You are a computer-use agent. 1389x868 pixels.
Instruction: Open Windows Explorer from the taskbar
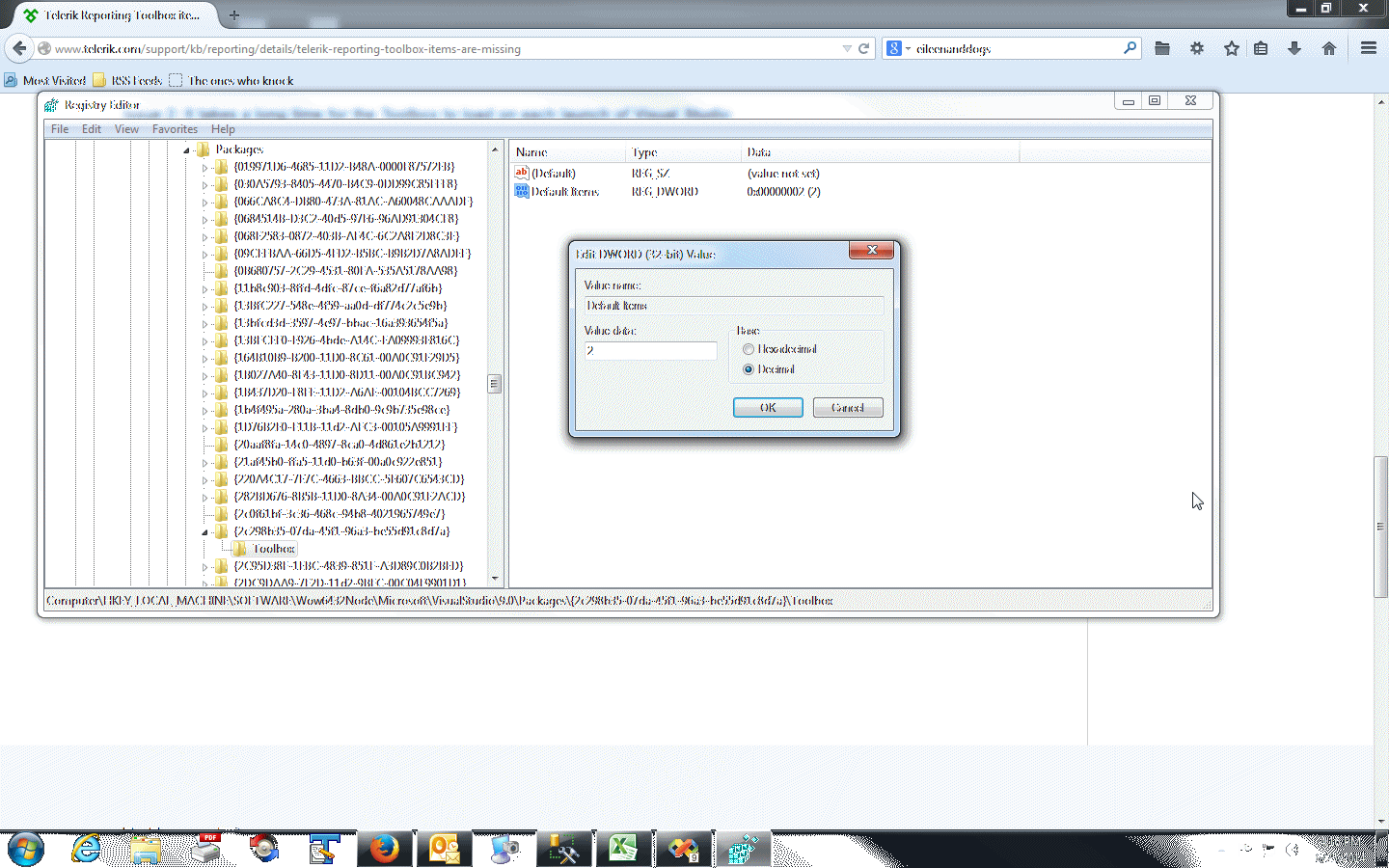(x=146, y=850)
